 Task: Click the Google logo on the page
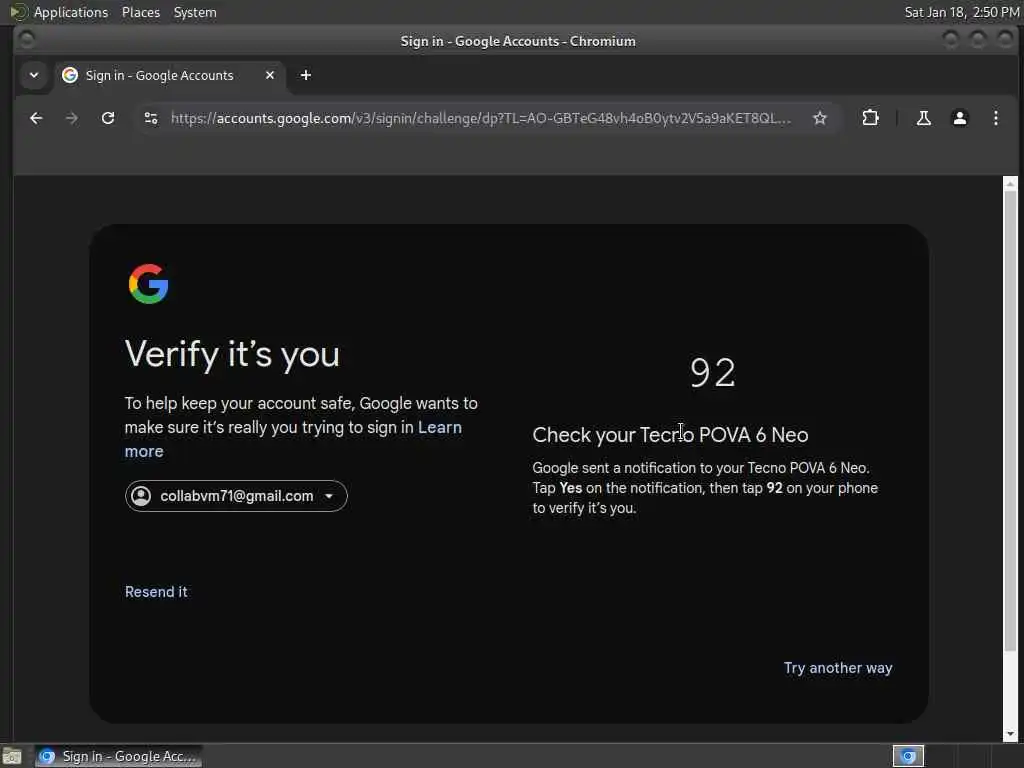pos(148,284)
